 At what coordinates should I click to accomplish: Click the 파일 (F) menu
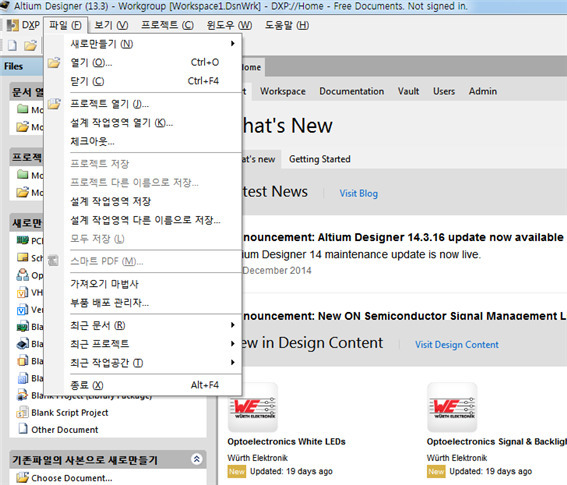tap(65, 25)
